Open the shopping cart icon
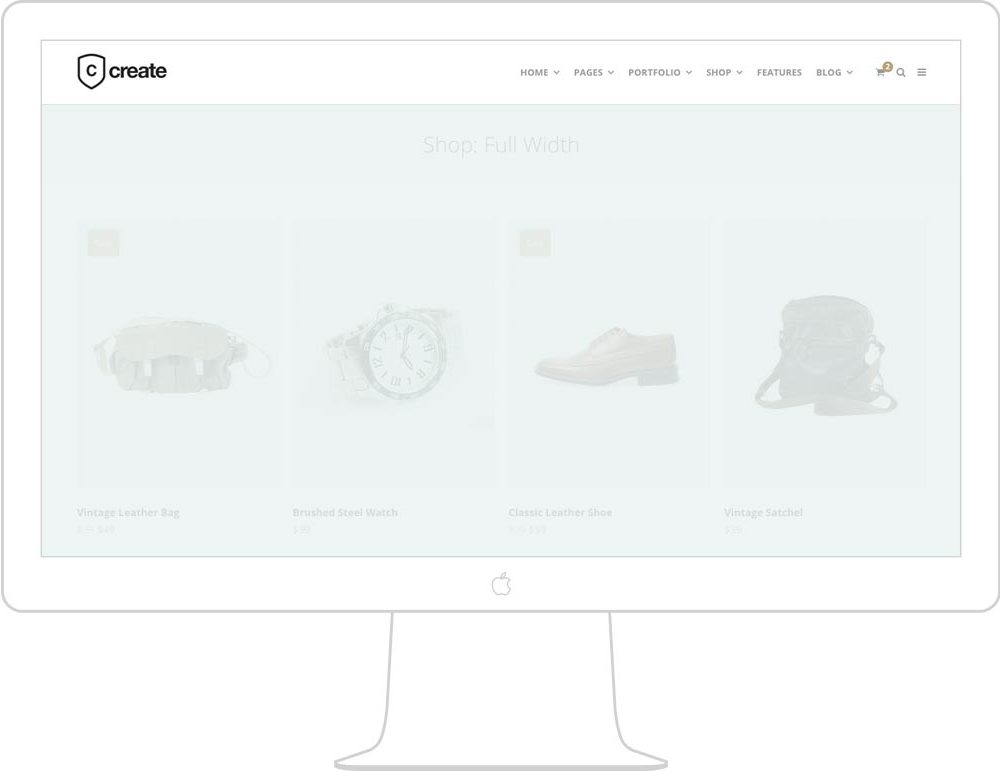 pos(879,73)
